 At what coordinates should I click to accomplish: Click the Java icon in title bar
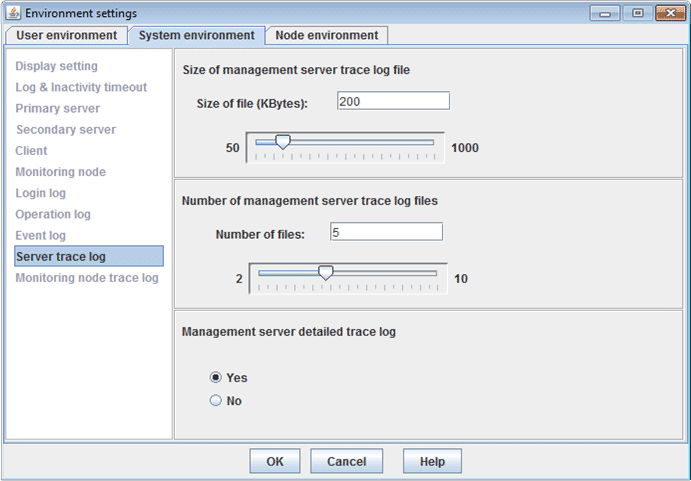click(x=13, y=13)
